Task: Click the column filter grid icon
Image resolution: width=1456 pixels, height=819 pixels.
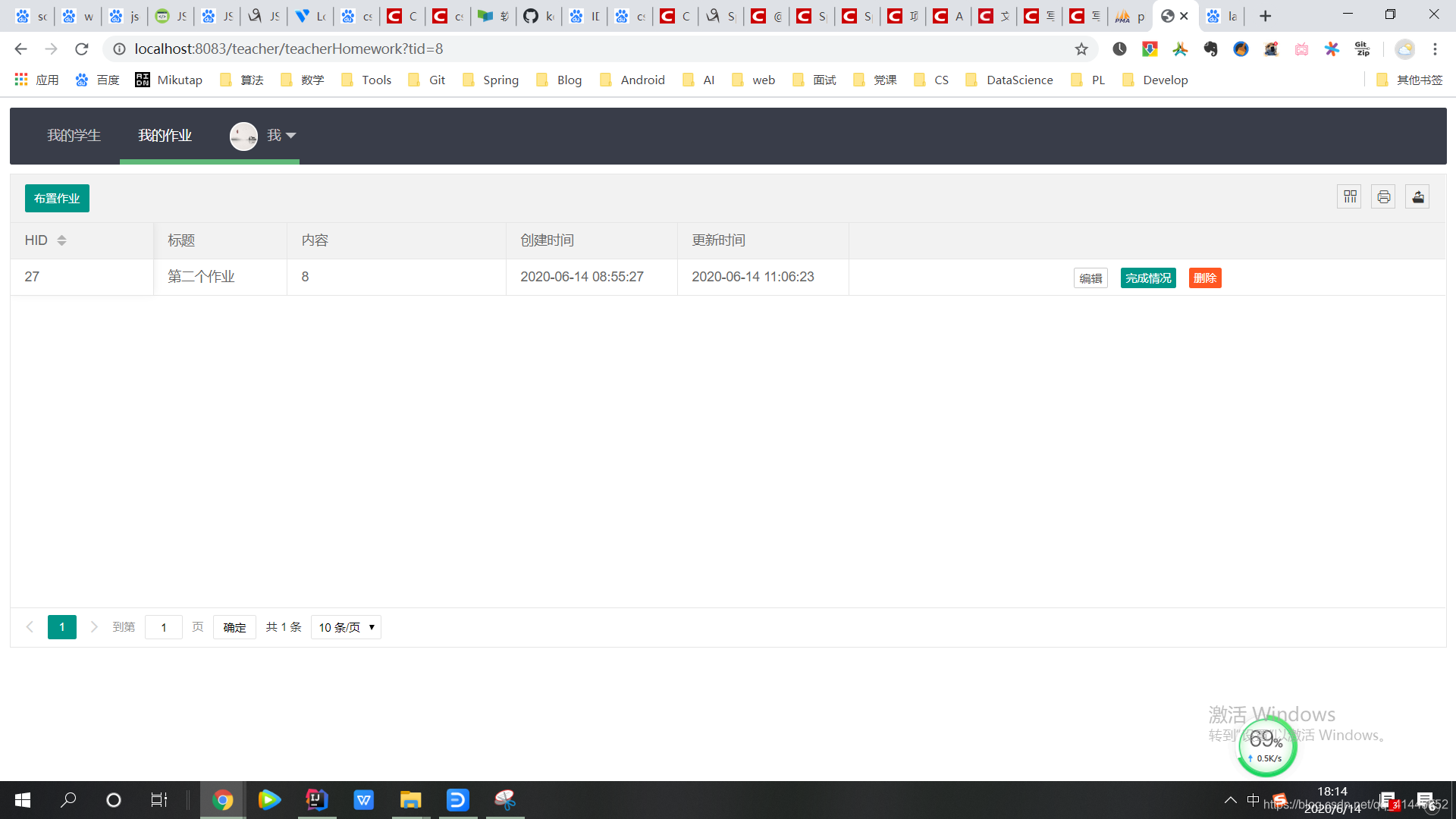Action: (1350, 197)
